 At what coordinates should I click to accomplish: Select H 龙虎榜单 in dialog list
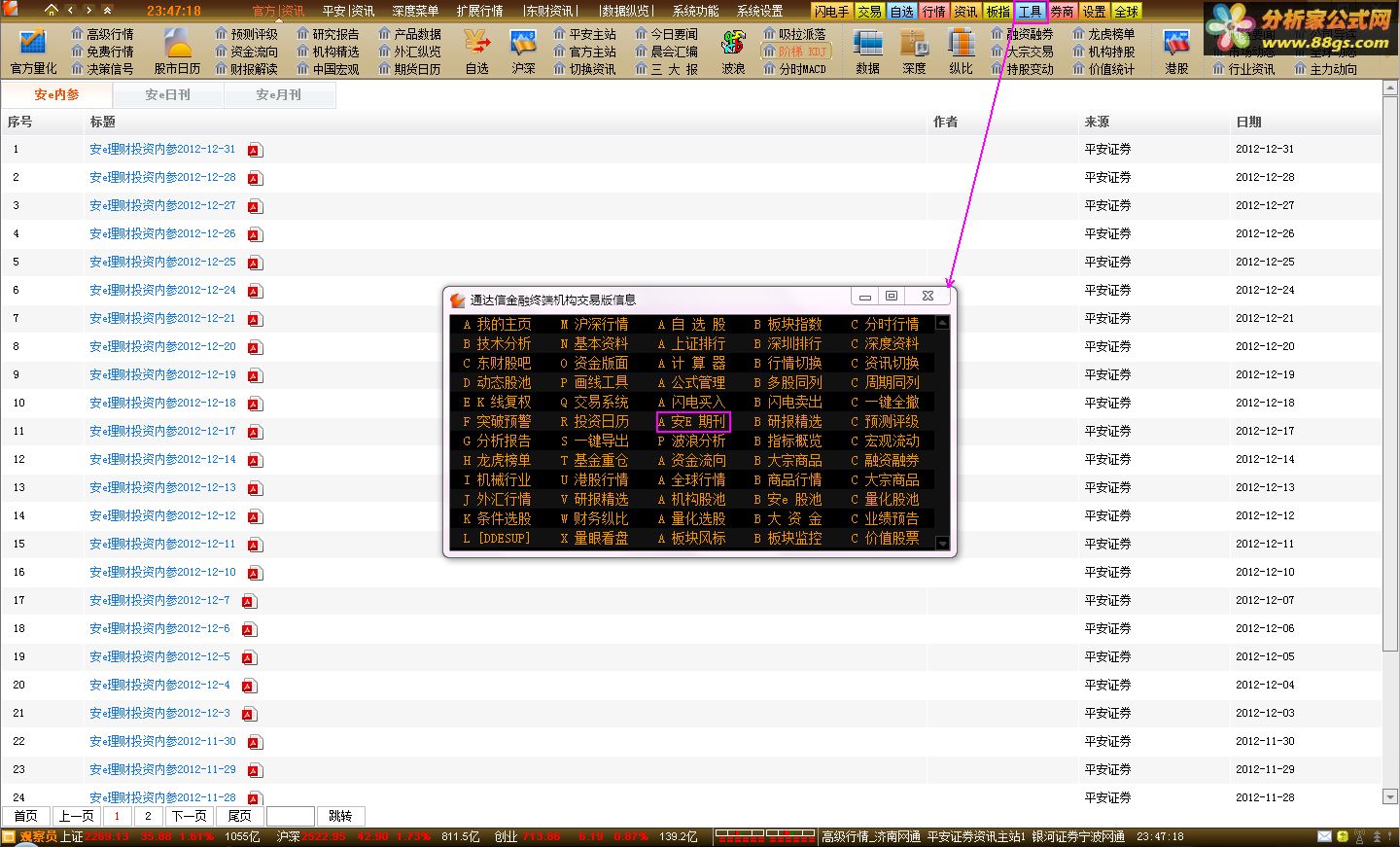point(498,460)
